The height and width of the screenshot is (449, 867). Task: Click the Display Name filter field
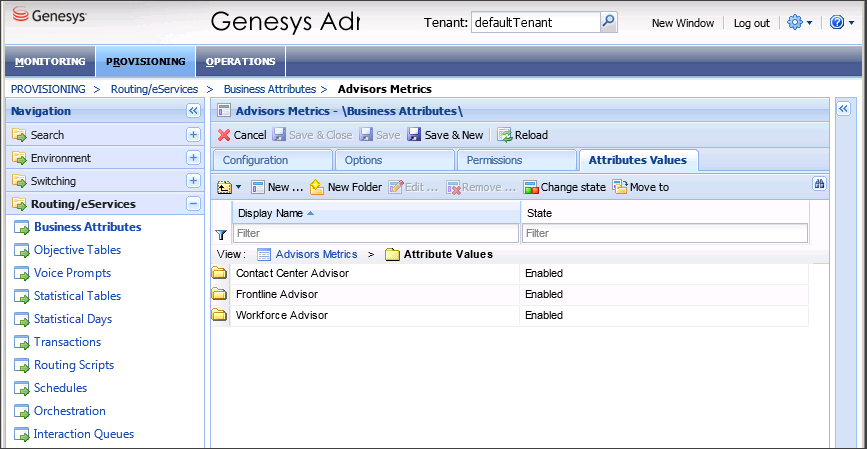375,233
